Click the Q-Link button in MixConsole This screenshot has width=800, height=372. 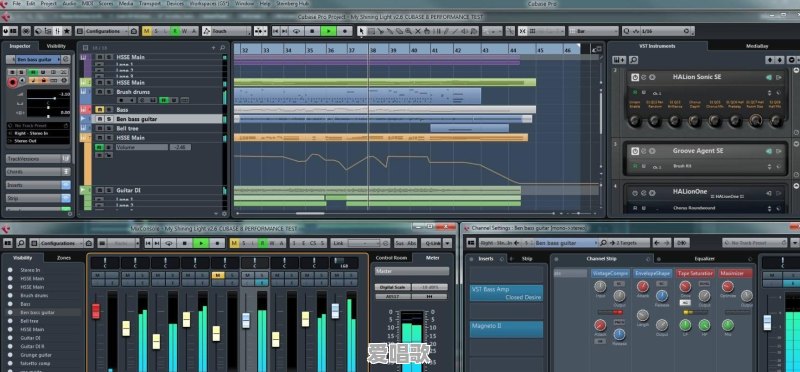(433, 243)
